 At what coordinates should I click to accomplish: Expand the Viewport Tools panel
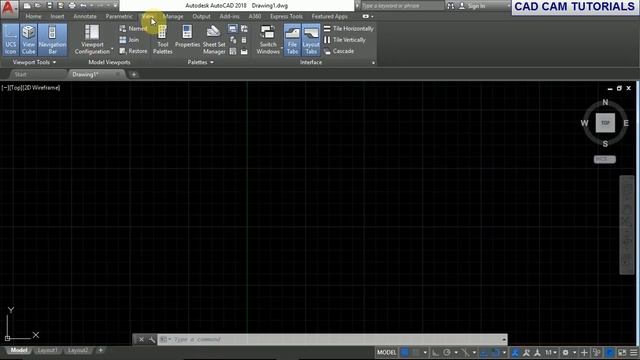[34, 62]
